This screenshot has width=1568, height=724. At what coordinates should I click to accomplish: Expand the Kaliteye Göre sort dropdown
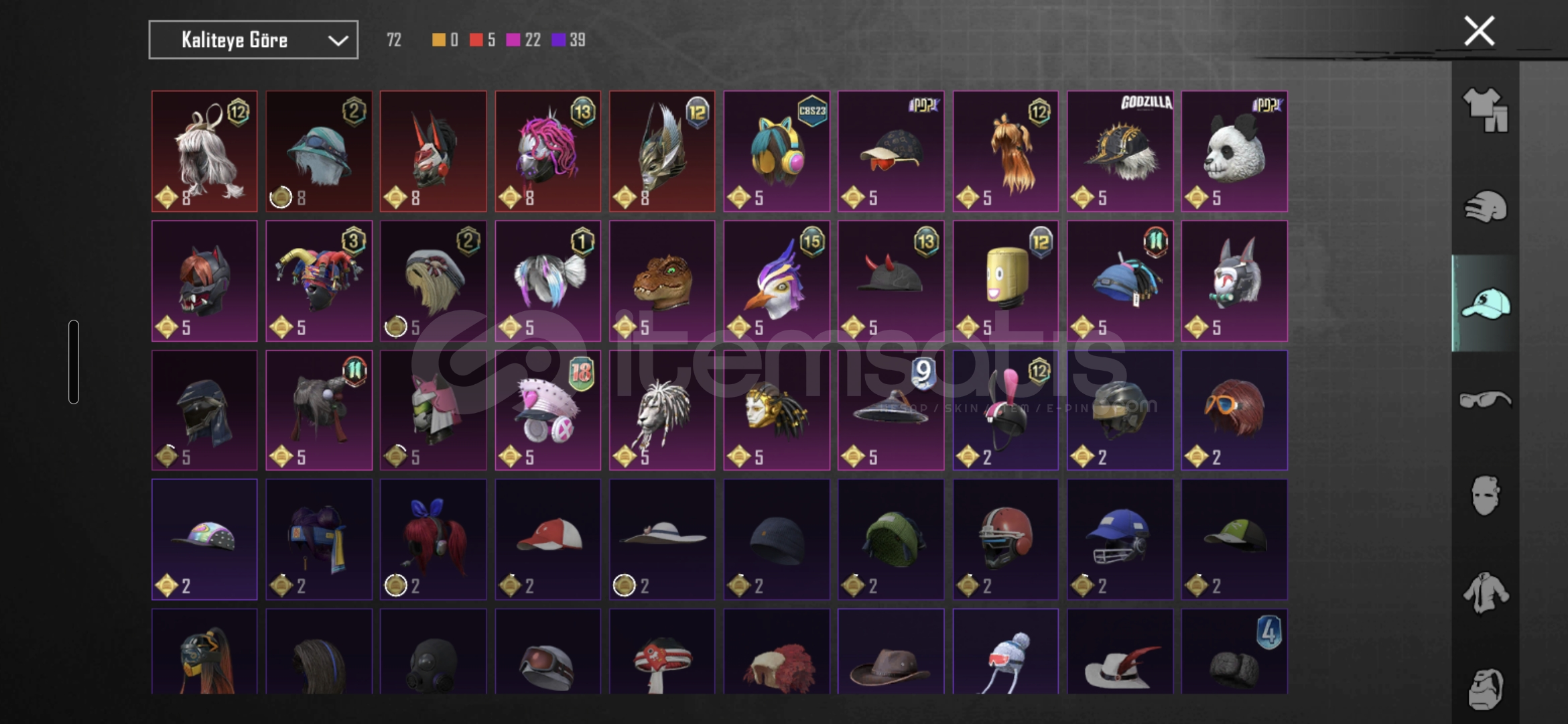pyautogui.click(x=253, y=40)
